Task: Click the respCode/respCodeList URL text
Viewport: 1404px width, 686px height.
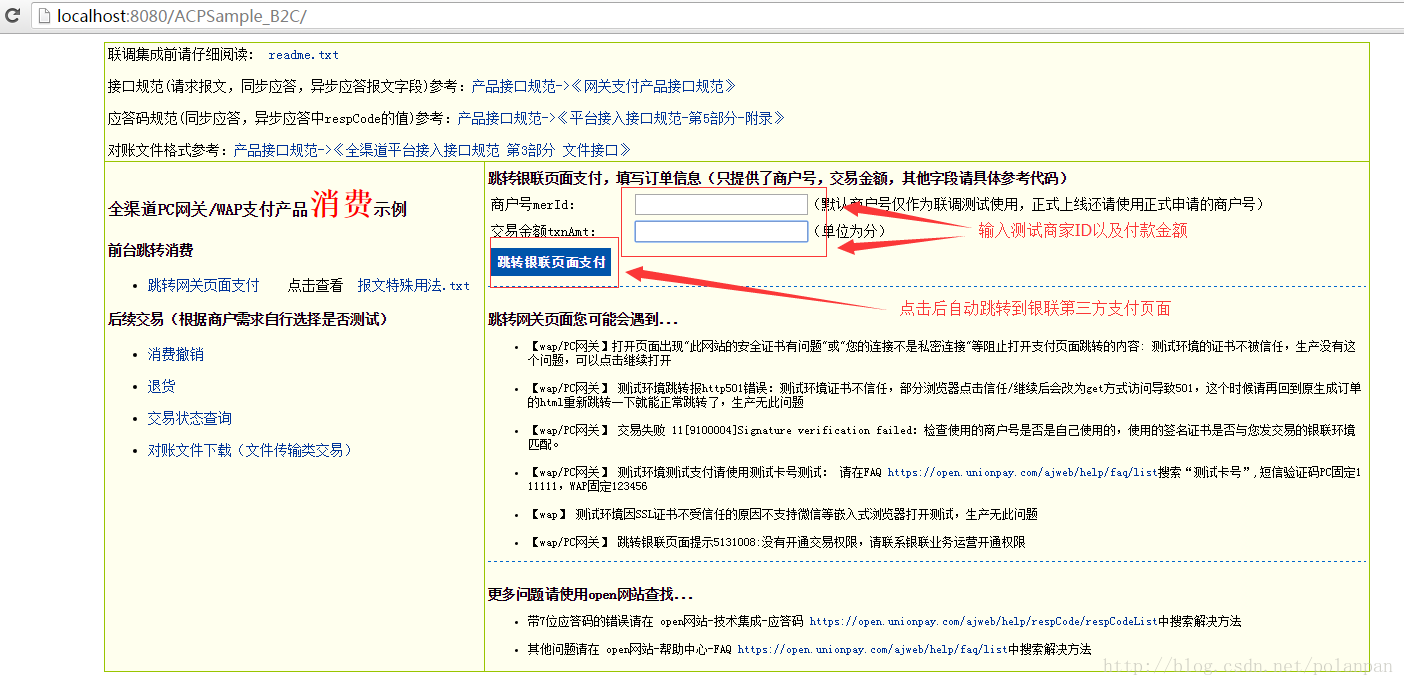Action: 983,621
